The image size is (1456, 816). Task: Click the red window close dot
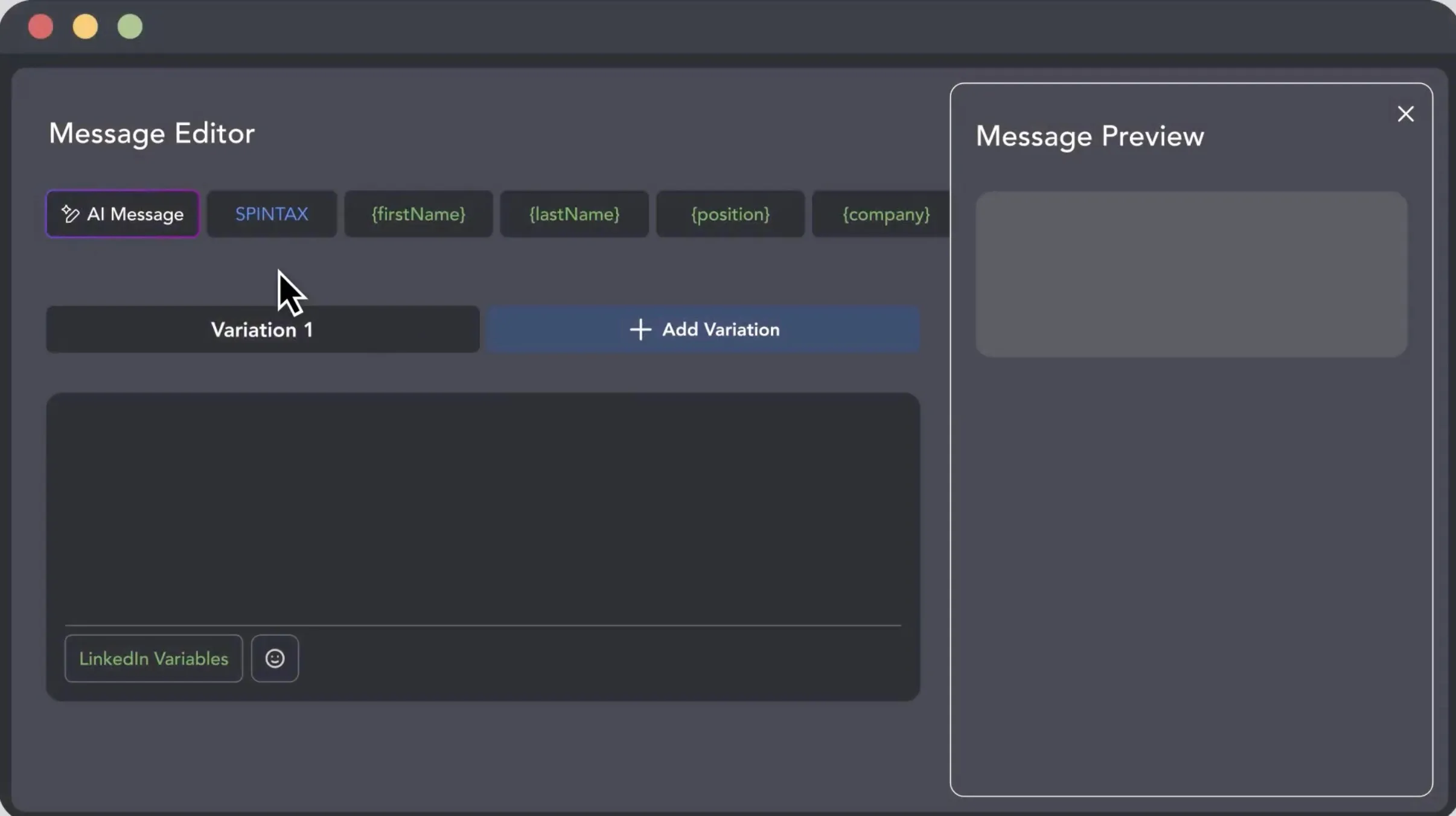40,27
